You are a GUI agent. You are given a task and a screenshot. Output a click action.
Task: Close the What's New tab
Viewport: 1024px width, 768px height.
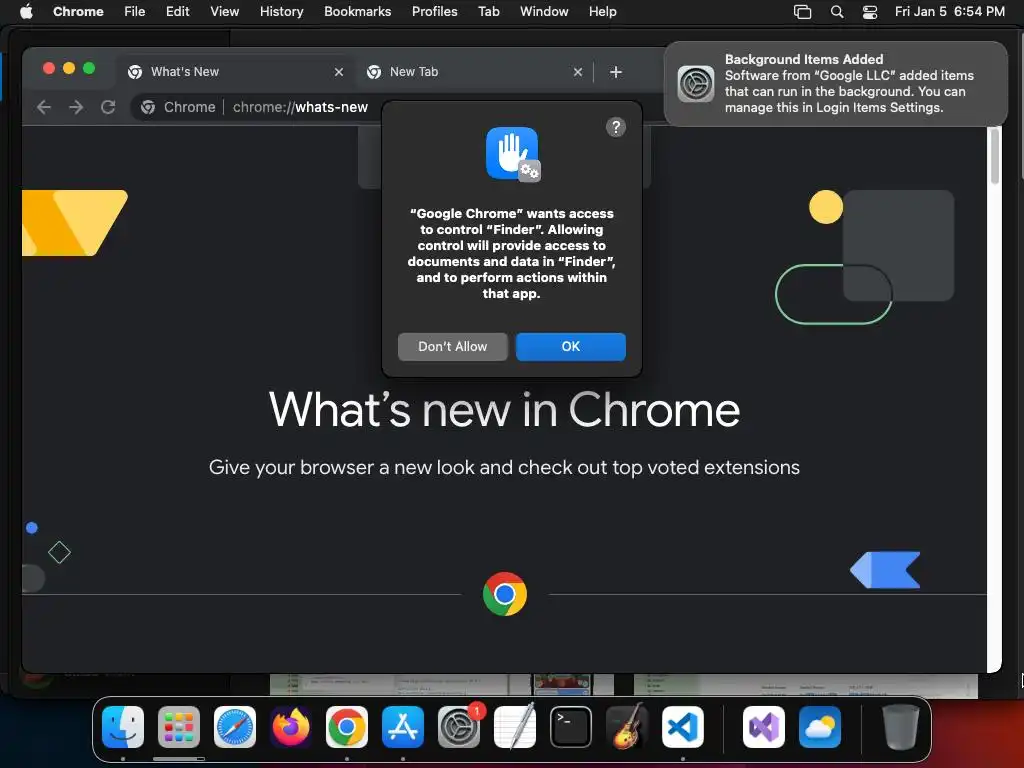[338, 72]
